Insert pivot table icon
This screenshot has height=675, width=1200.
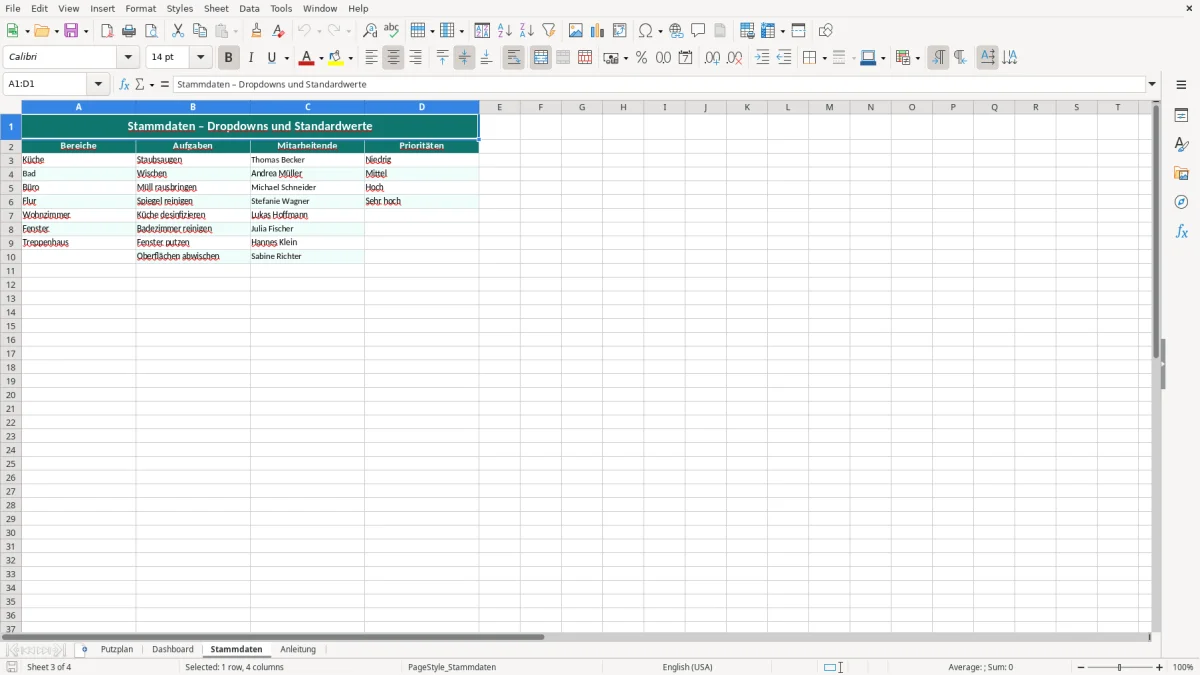[x=620, y=31]
